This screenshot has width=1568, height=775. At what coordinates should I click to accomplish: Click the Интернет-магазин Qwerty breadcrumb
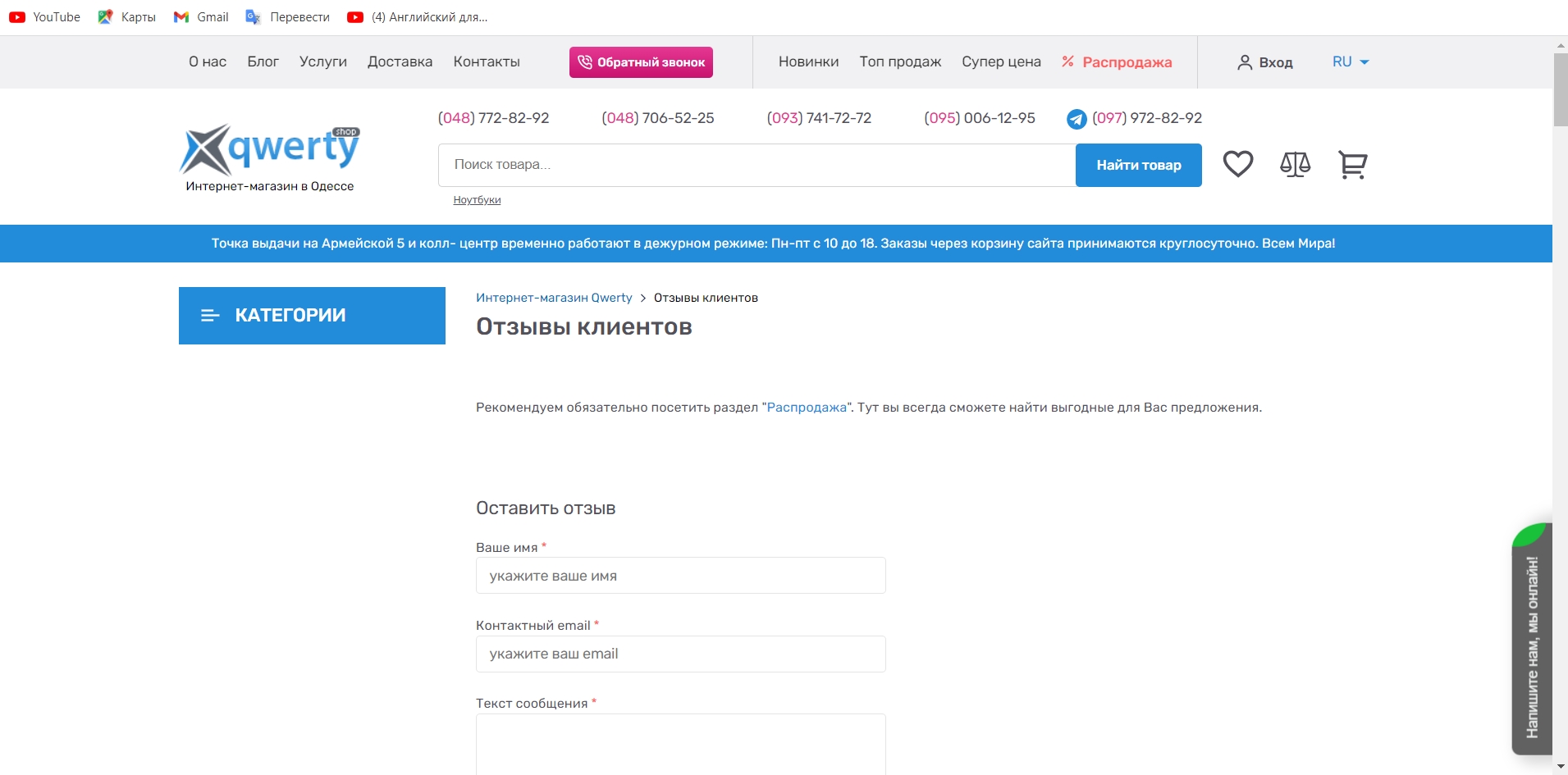(x=554, y=298)
